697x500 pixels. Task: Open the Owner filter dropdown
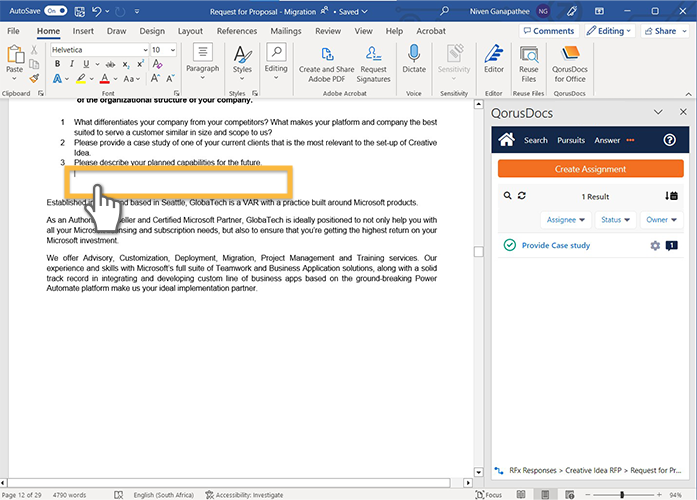tap(661, 220)
